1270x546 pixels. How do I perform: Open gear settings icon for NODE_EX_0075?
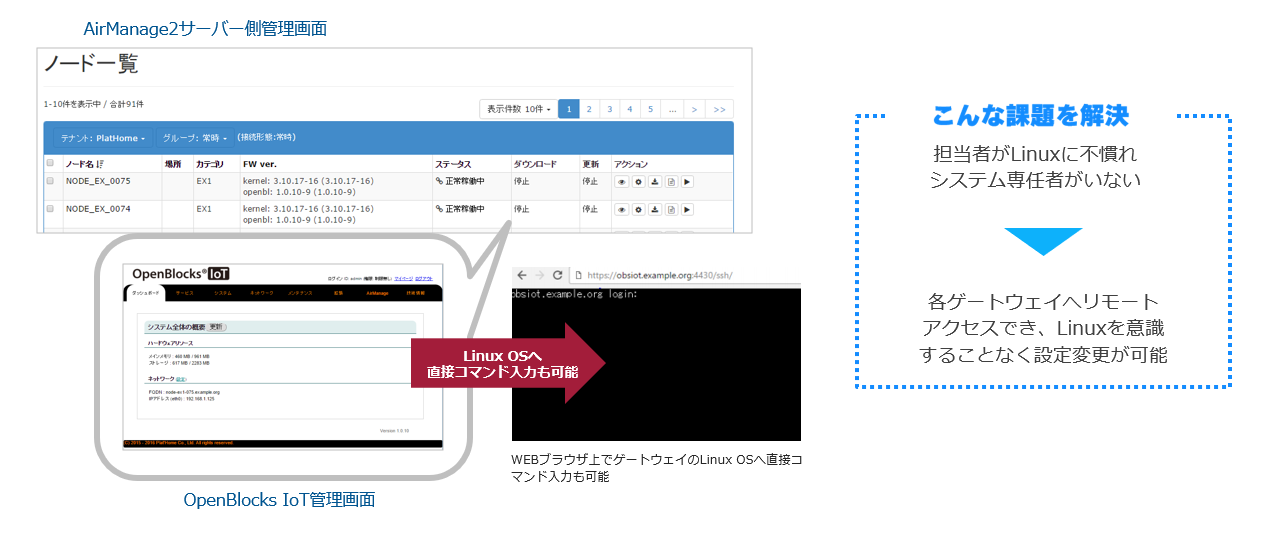coord(637,182)
